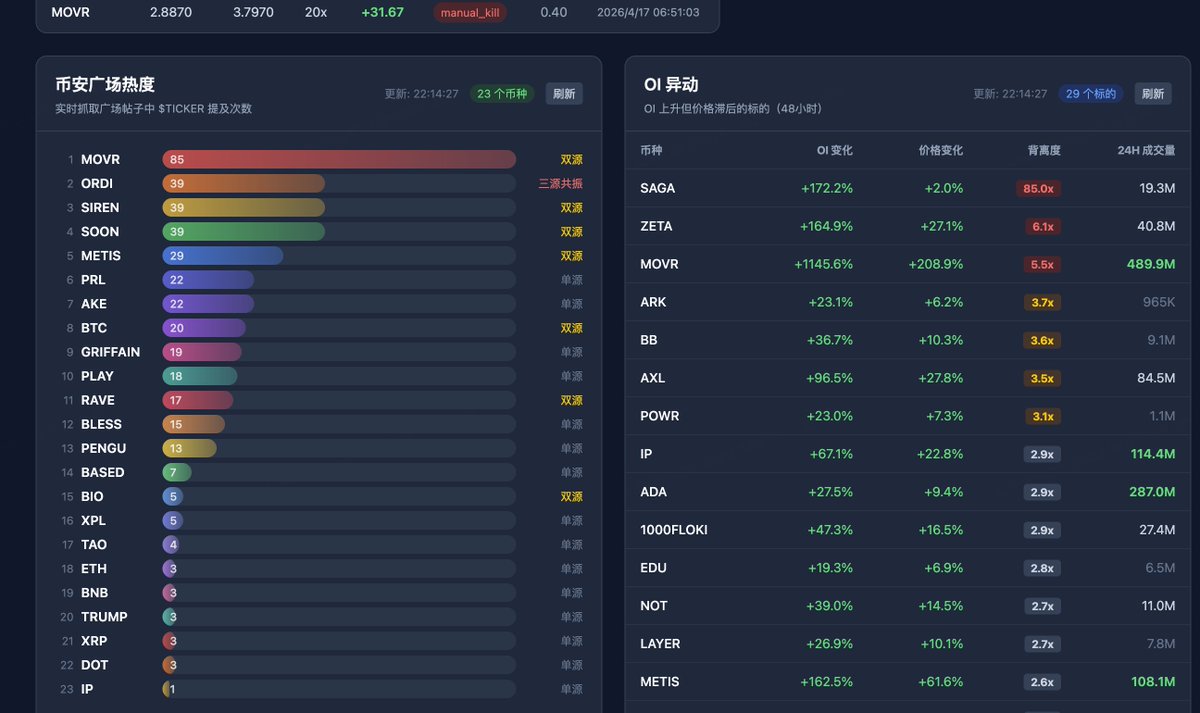Click the ZETA row in OI table

pyautogui.click(x=908, y=226)
